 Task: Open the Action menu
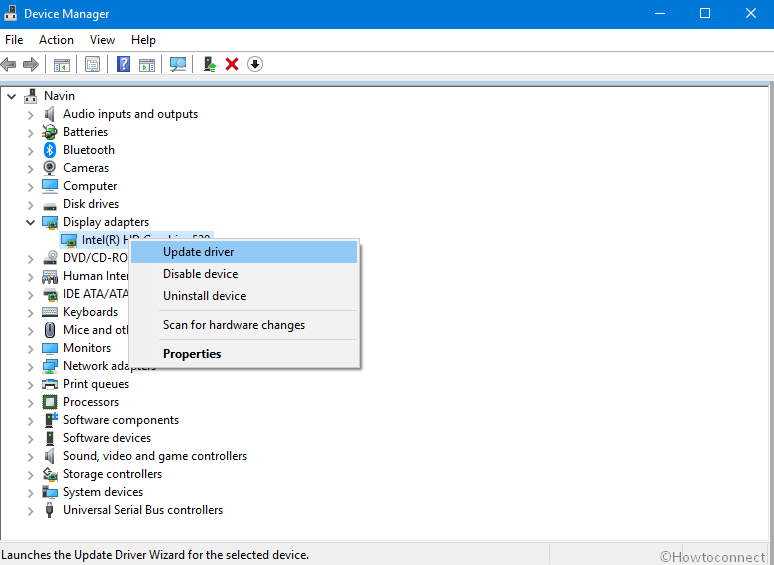pos(56,40)
